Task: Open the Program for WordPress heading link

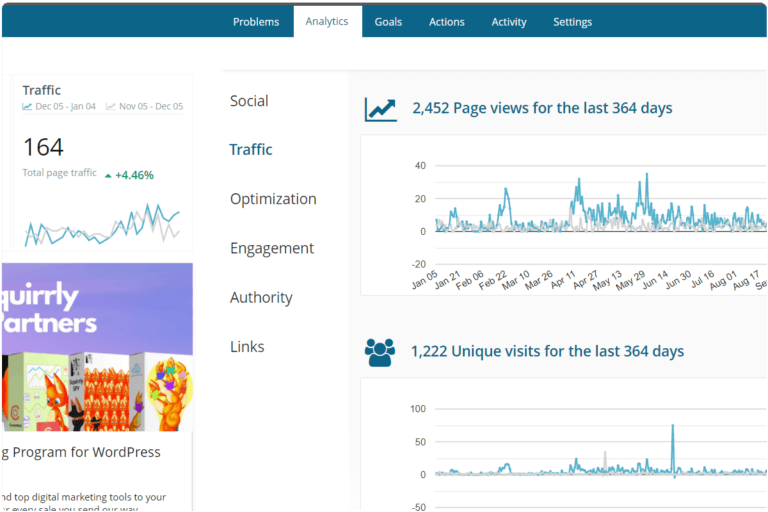Action: coord(80,452)
